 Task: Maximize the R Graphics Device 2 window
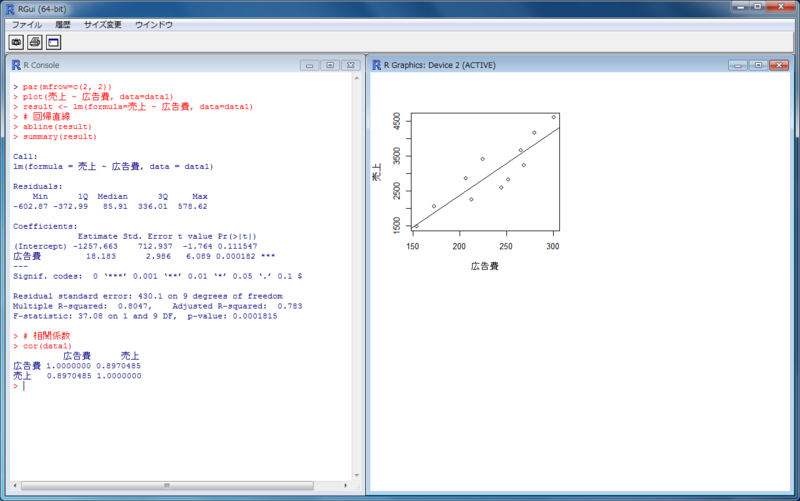pyautogui.click(x=759, y=65)
